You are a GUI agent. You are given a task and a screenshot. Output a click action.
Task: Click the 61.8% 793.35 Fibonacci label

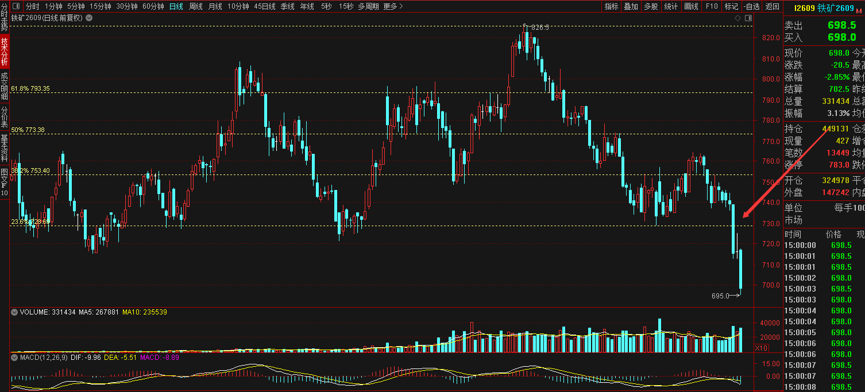[30, 88]
